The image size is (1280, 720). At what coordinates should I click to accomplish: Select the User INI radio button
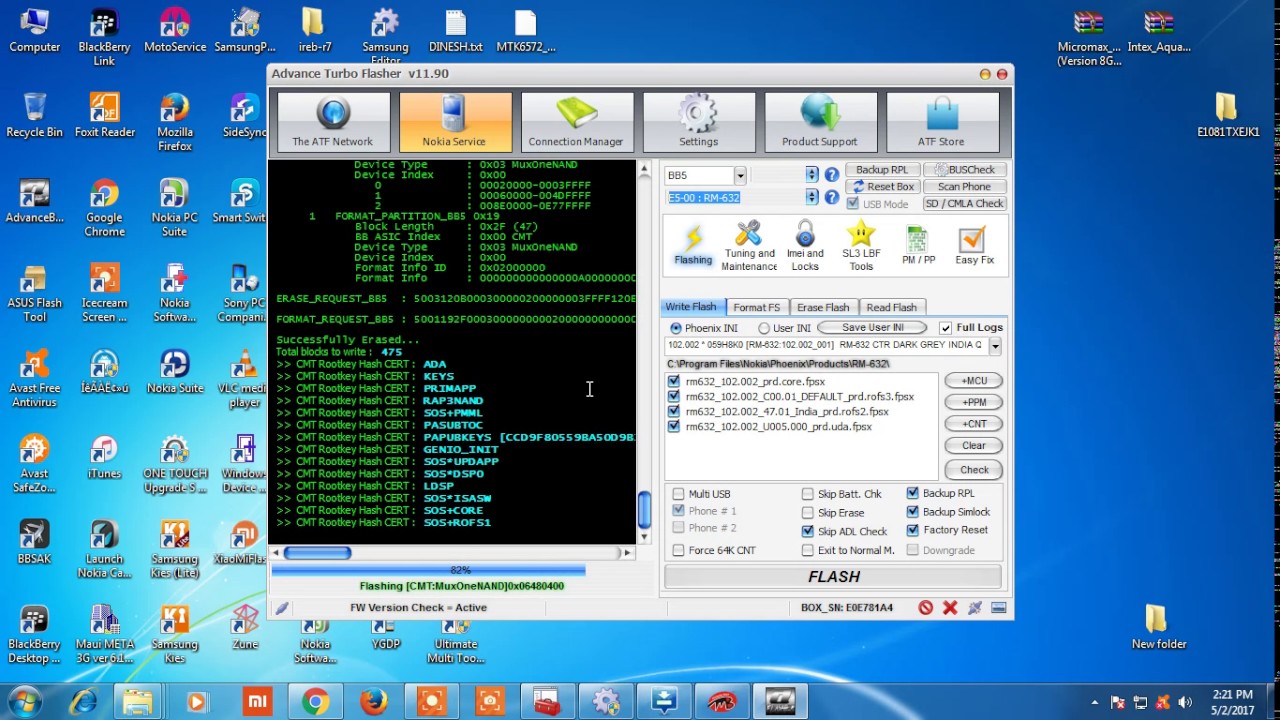[x=764, y=328]
